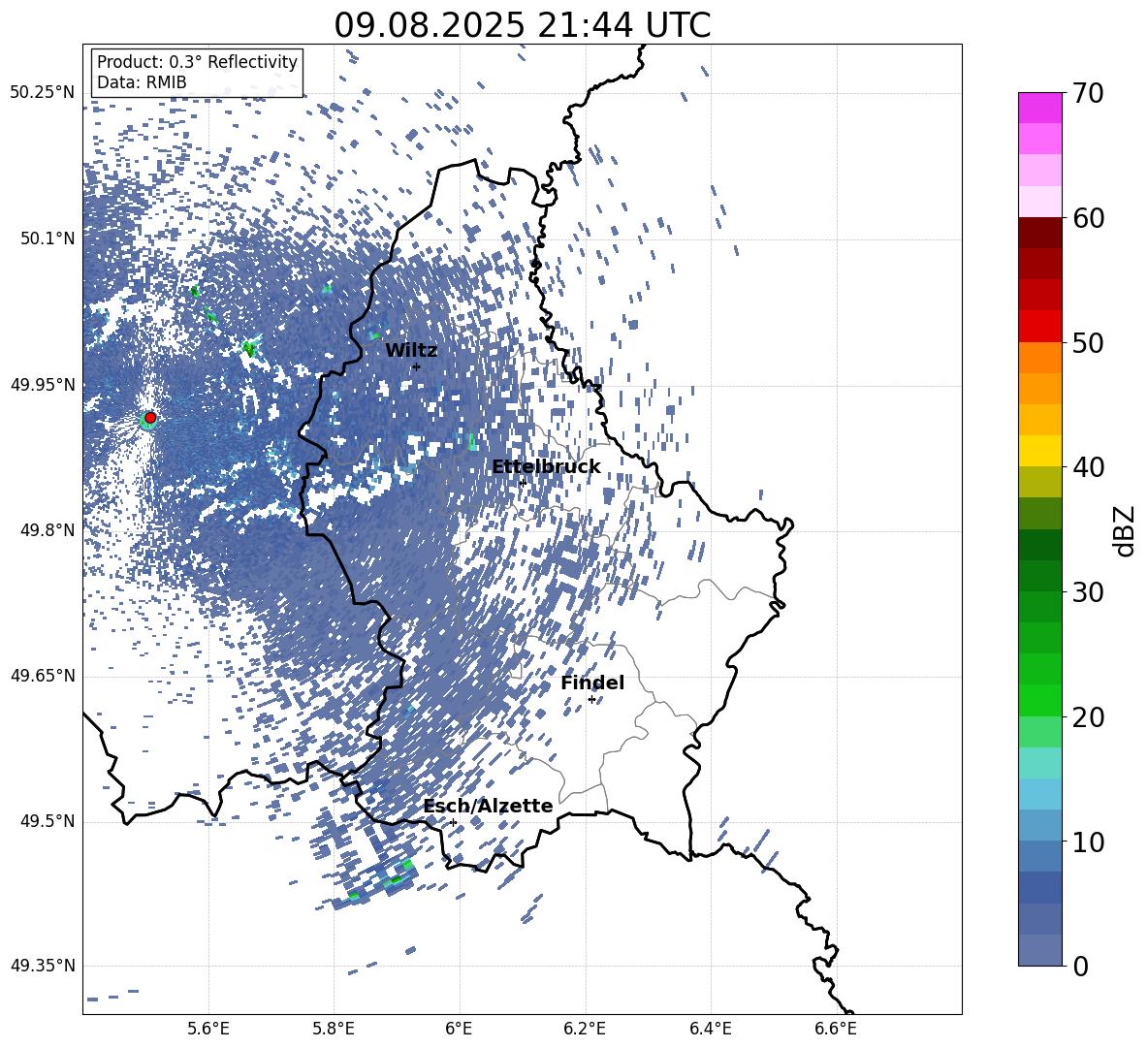Click the dBZ colorbar axis label

click(x=1124, y=531)
